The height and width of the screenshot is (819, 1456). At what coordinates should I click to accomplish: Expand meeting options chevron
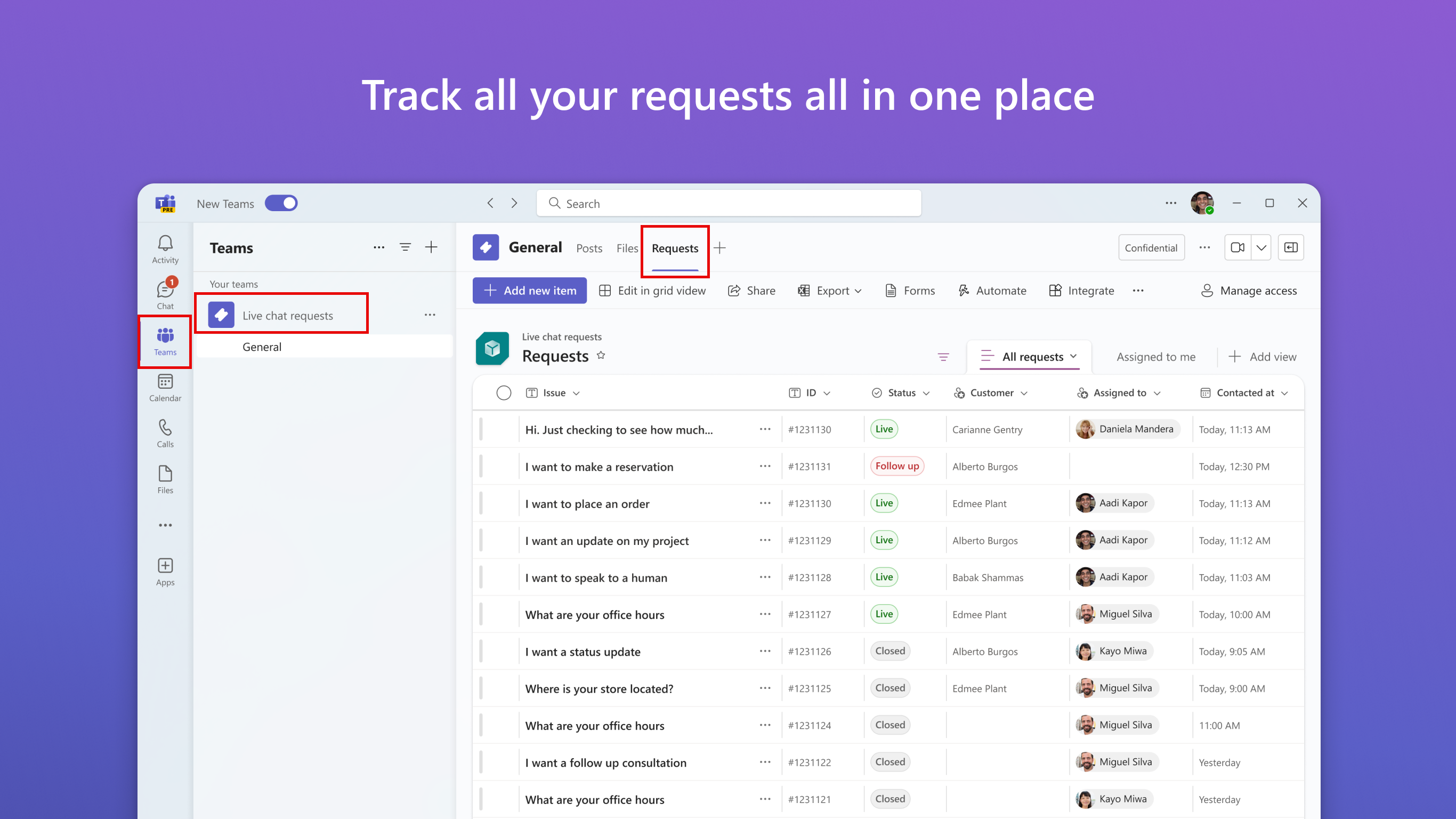click(1261, 247)
